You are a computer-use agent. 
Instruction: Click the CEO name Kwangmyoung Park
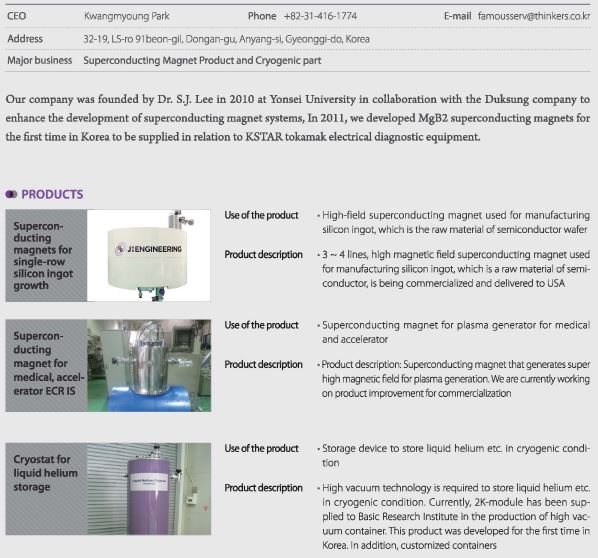tap(127, 16)
